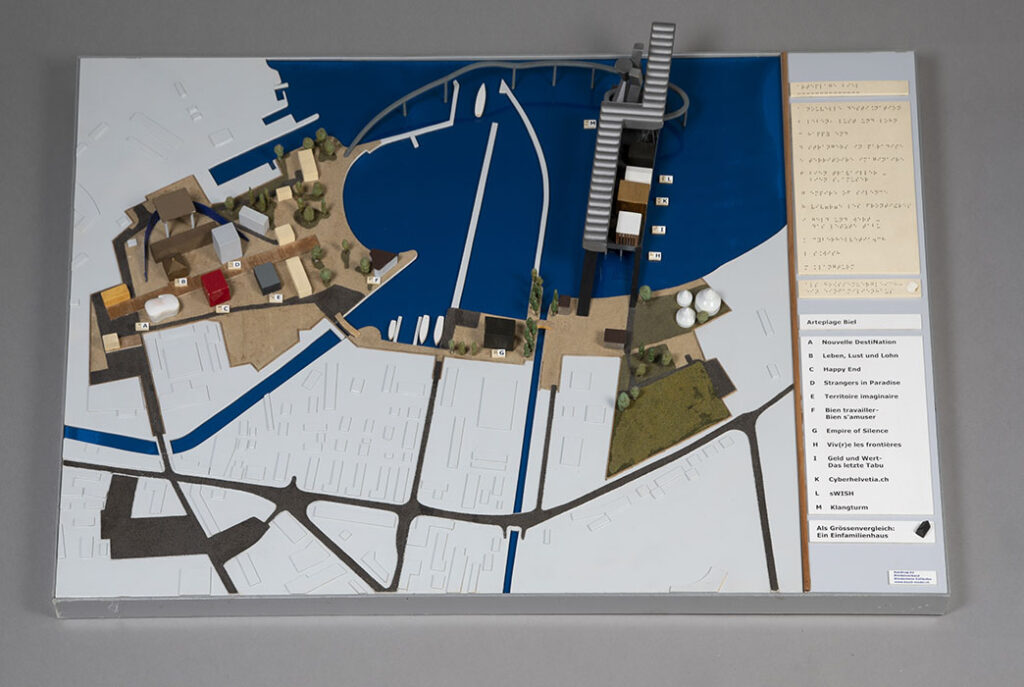Click the white cloud-shaped pavilion

pos(161,308)
